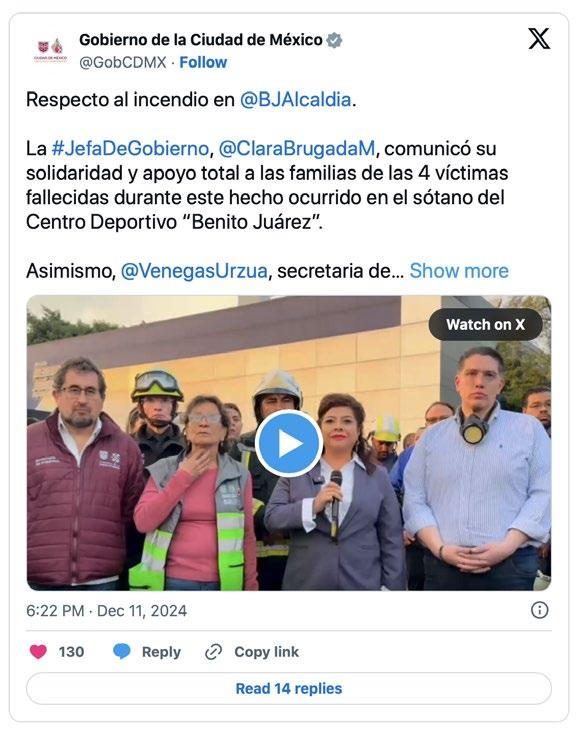This screenshot has height=730, width=578.
Task: Open the tweet info circle icon
Action: tap(539, 610)
